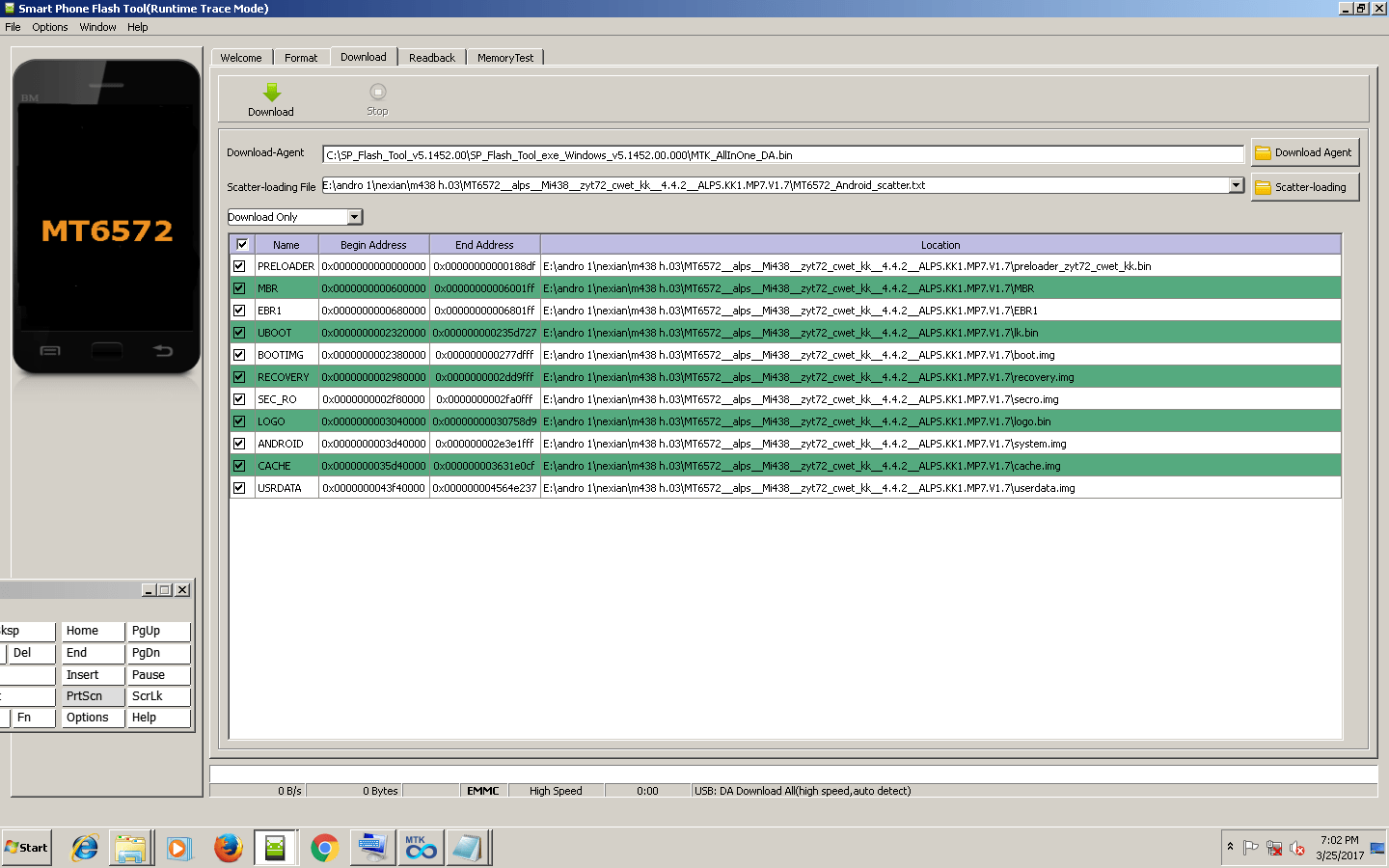
Task: Click Home key on on-screen keyboard
Action: pos(94,631)
